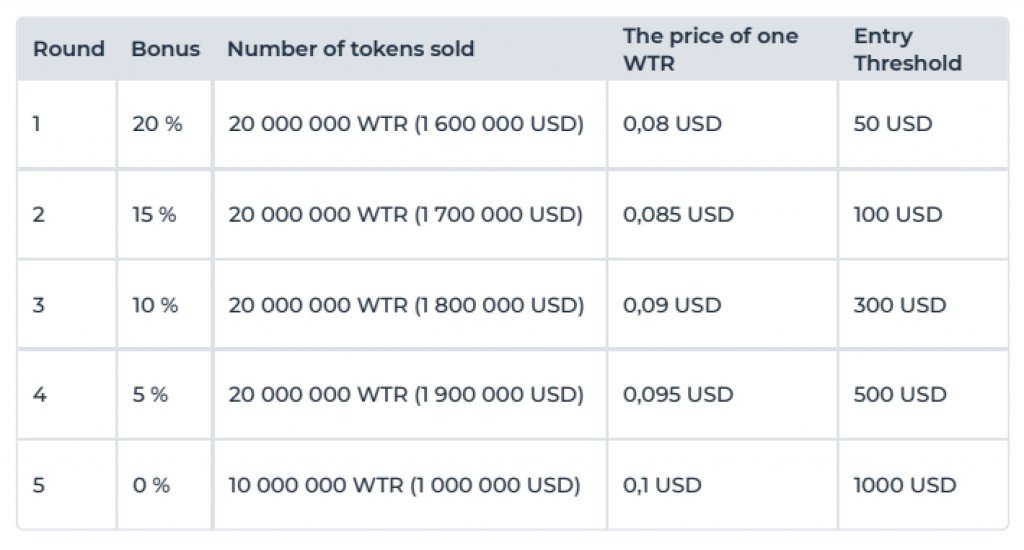Select the 1 700 000 USD tokens cell
This screenshot has height=550, width=1024.
click(405, 215)
